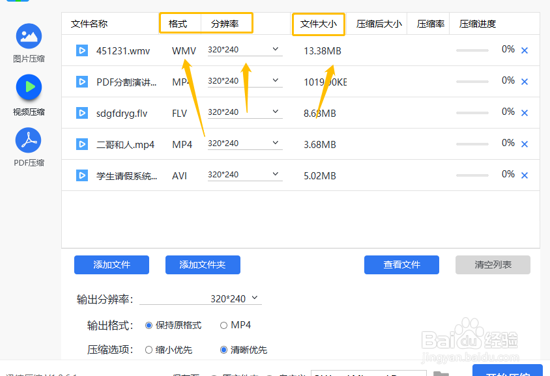Image resolution: width=550 pixels, height=376 pixels.
Task: Click the 查看文件 button
Action: tap(402, 265)
